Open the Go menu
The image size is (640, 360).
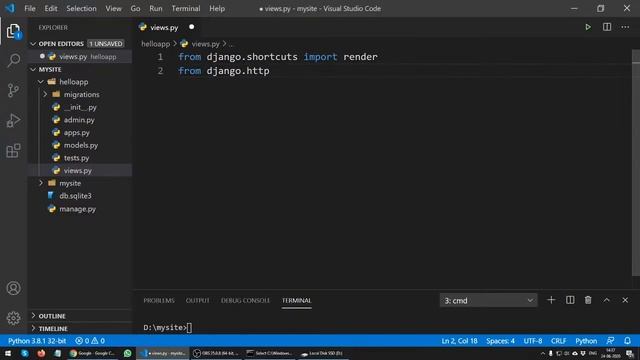click(x=135, y=9)
